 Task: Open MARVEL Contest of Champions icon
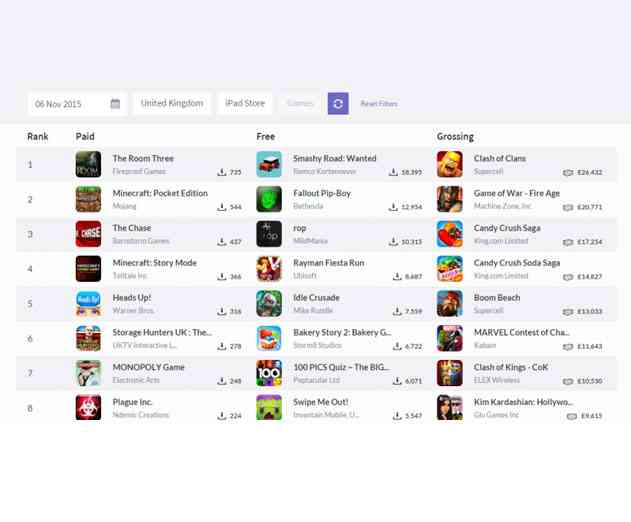(x=450, y=338)
